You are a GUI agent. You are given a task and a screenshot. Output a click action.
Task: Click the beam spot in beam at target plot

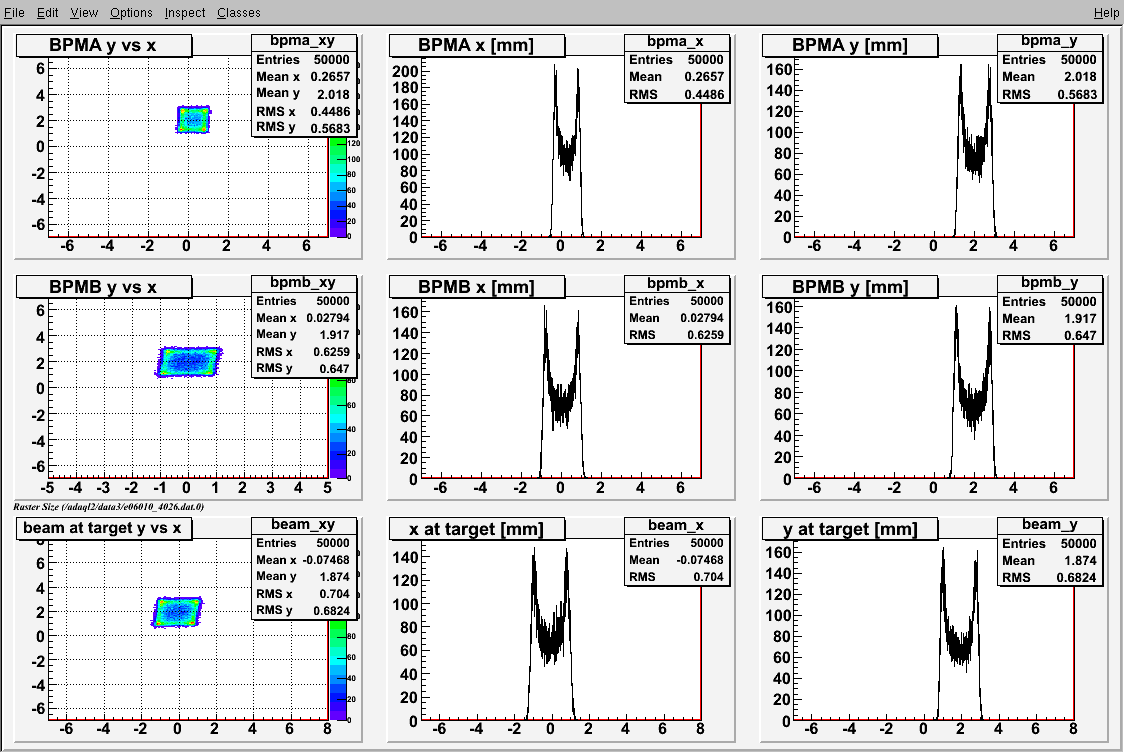(177, 612)
